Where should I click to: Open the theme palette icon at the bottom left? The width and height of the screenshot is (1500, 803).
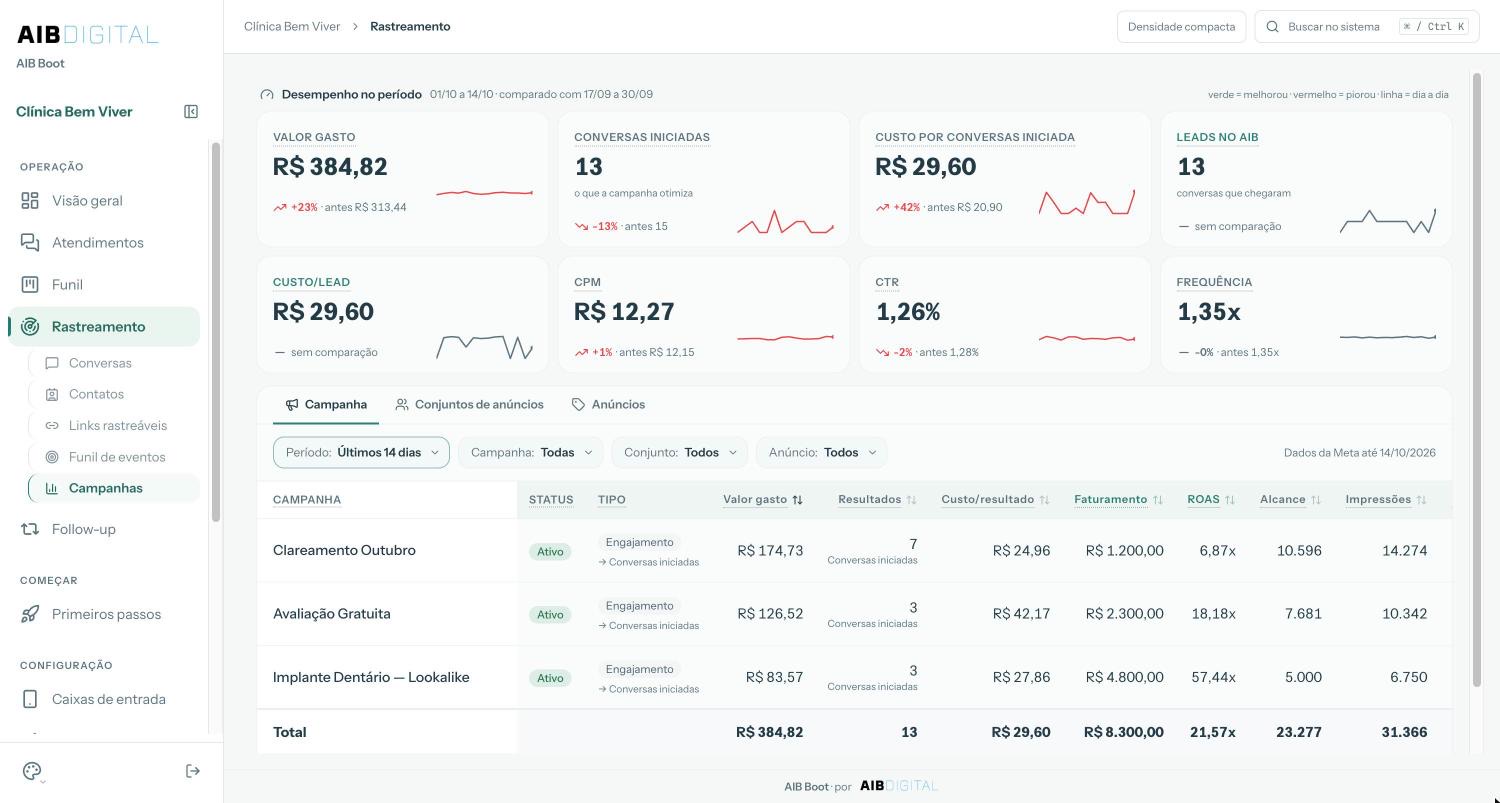[x=32, y=771]
